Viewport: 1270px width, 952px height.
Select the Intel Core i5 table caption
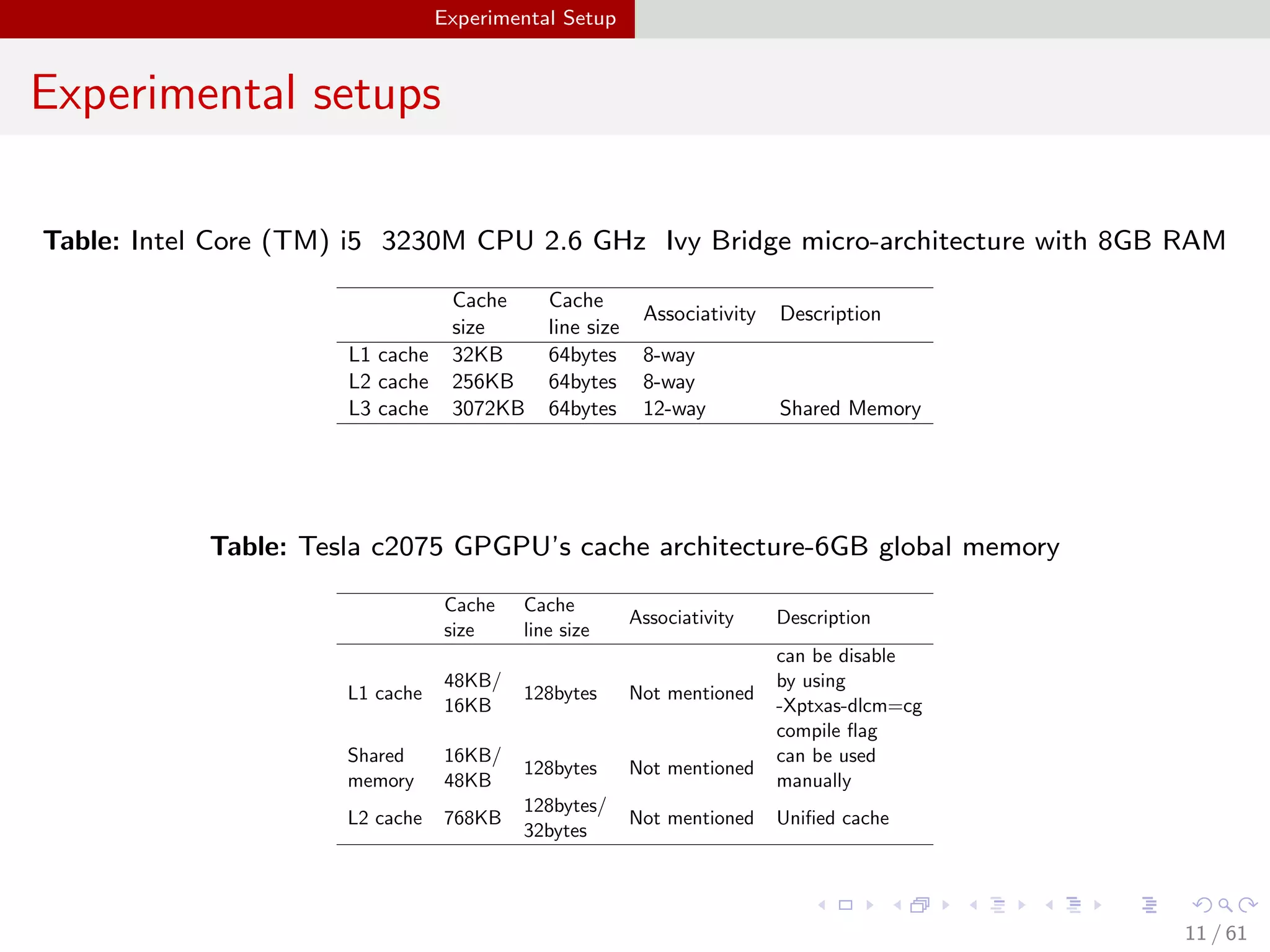634,241
